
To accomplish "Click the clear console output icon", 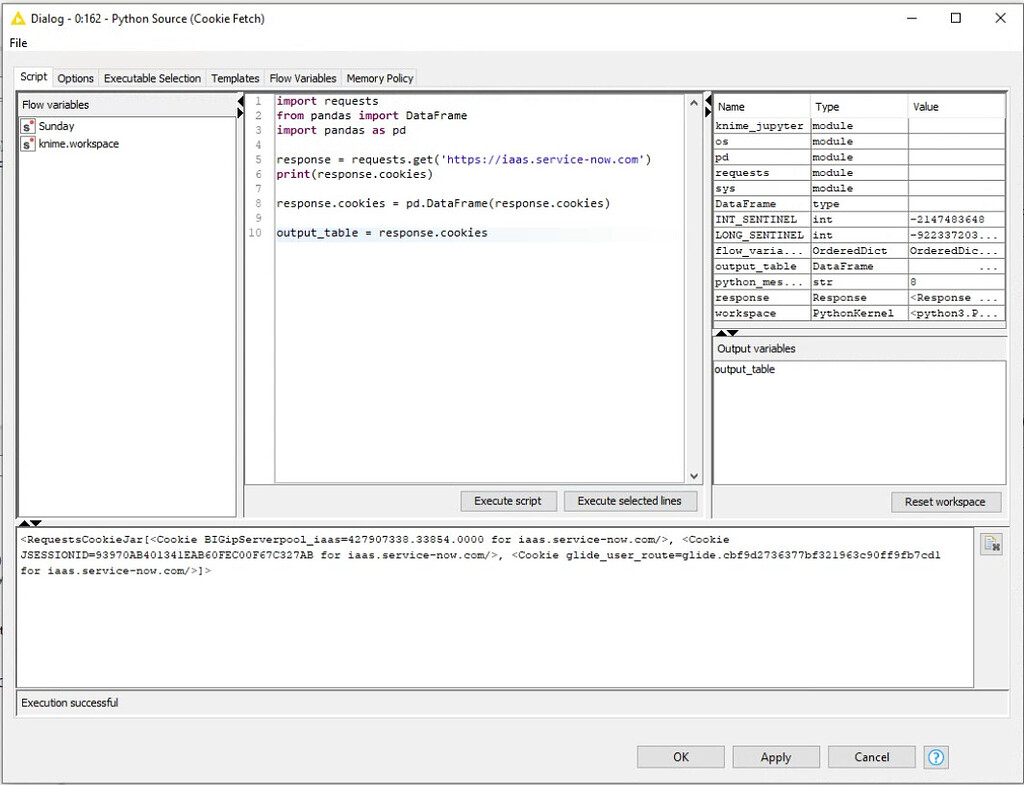I will (991, 543).
